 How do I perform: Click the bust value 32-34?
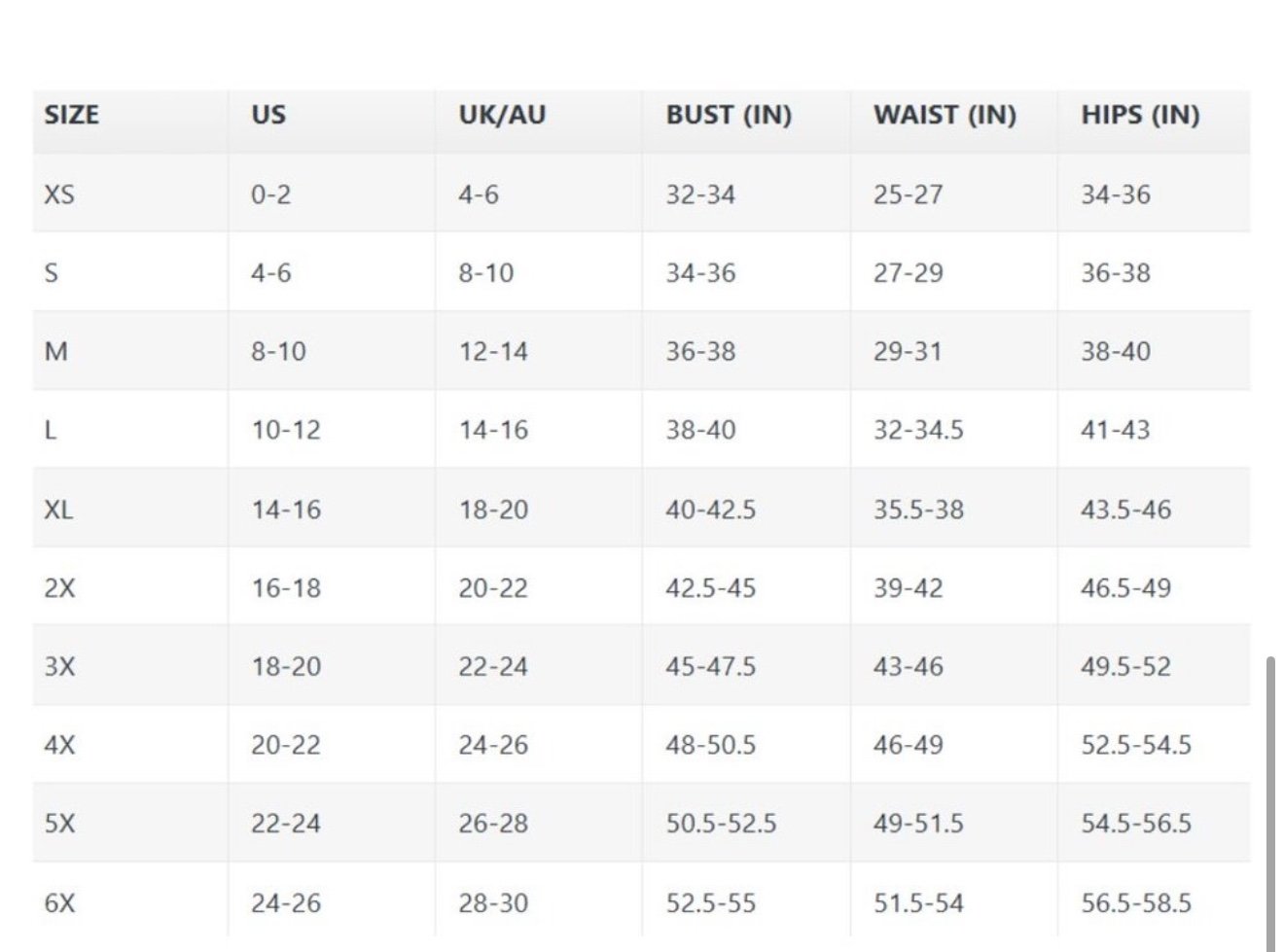tap(700, 194)
